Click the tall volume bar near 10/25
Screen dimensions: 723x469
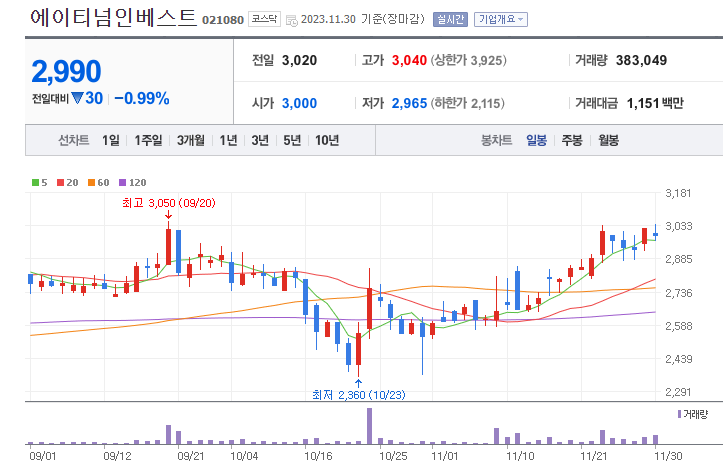369,426
